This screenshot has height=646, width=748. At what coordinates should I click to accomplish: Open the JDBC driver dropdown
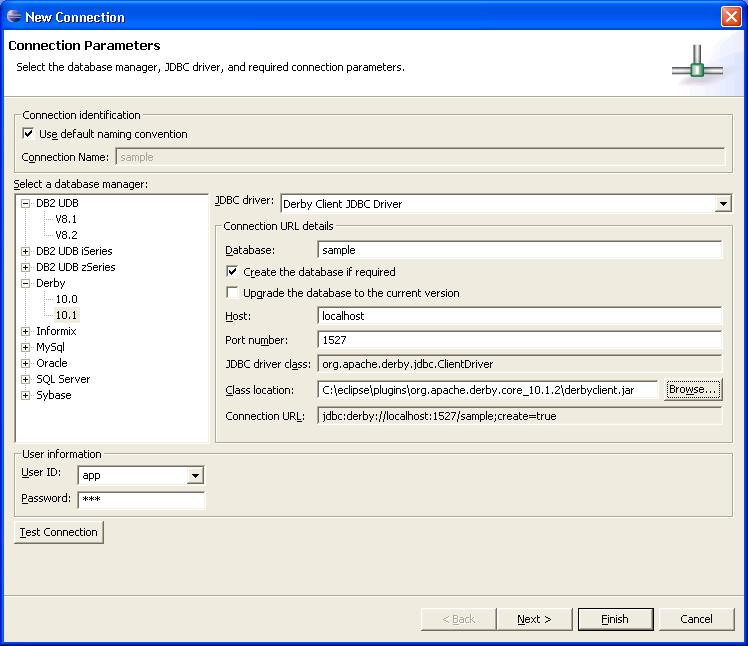(723, 204)
